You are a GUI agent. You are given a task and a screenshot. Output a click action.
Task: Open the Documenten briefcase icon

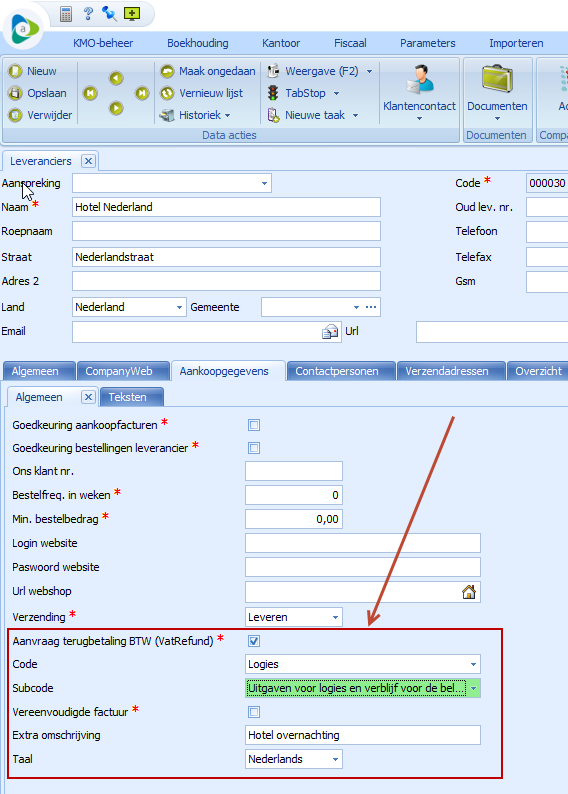click(497, 79)
